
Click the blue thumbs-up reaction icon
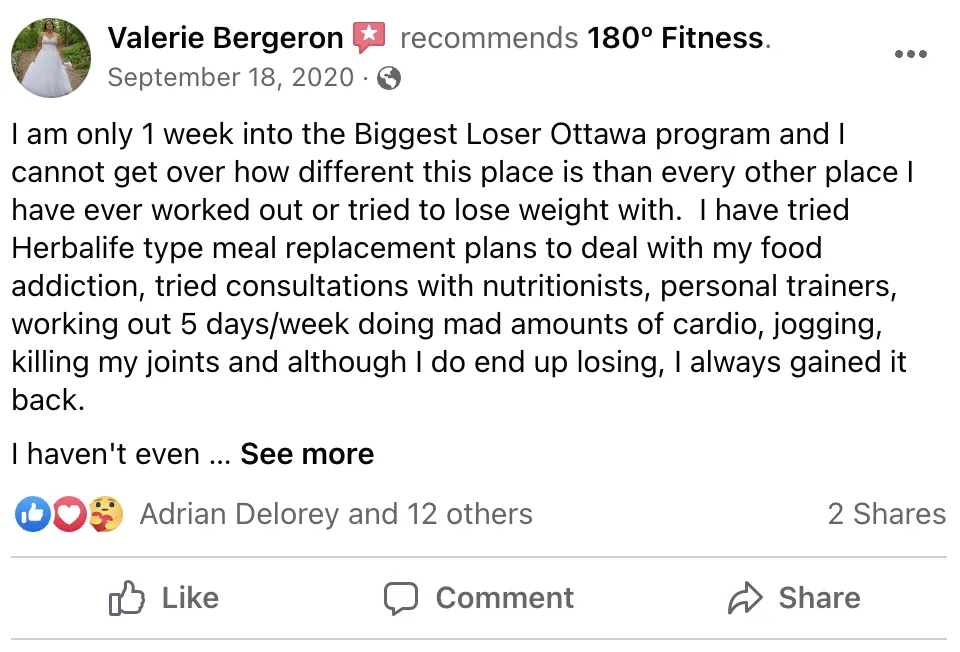coord(33,514)
